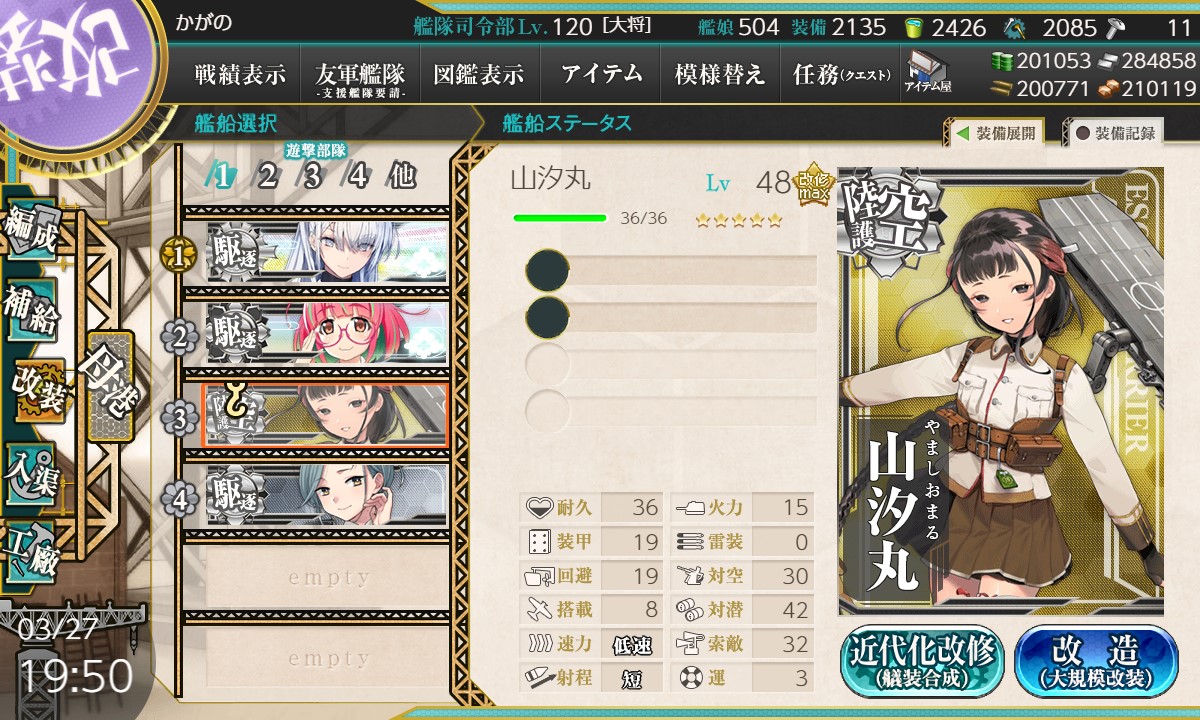Image resolution: width=1200 pixels, height=720 pixels.
Task: Return to home port via 母港 icon
Action: pyautogui.click(x=110, y=387)
